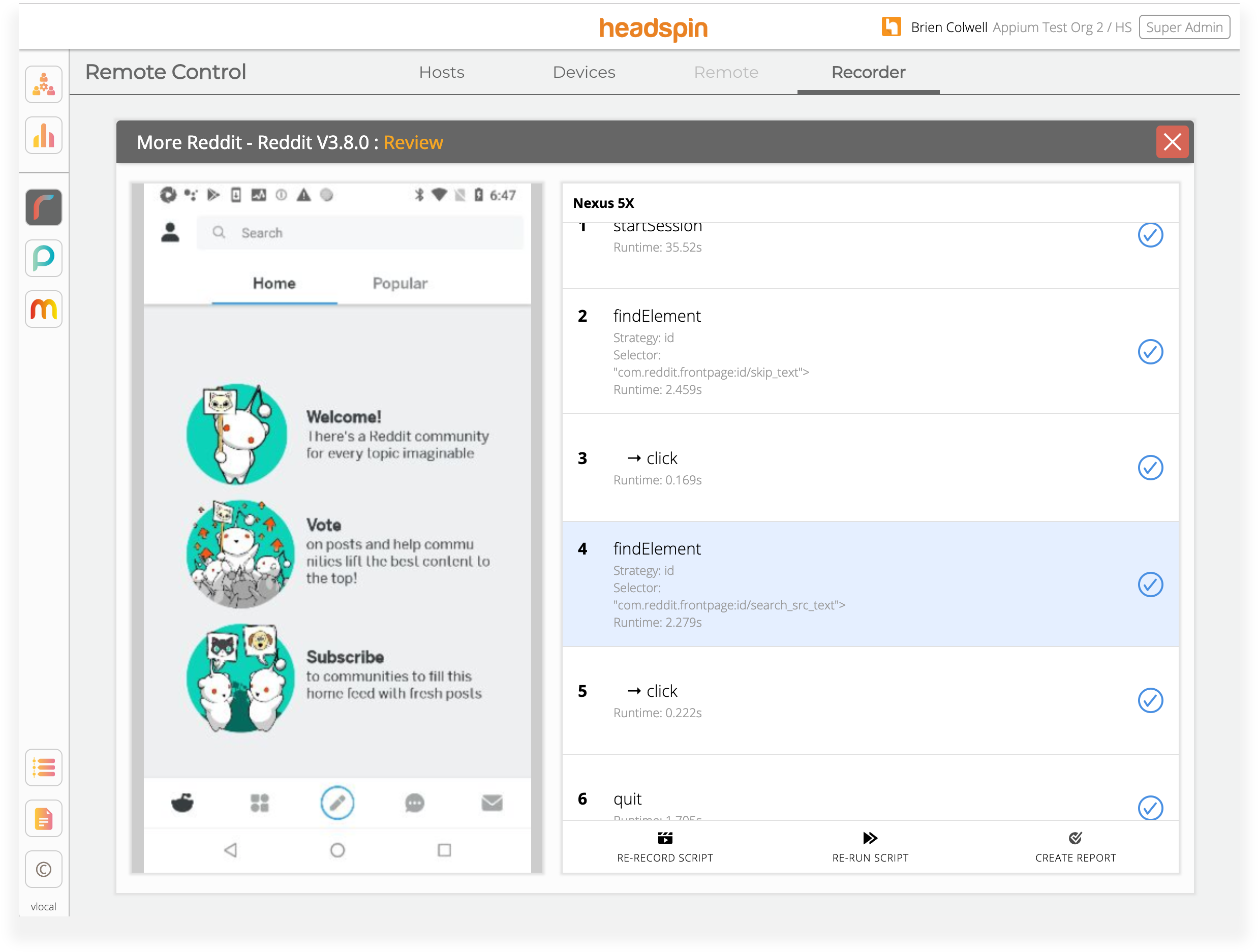
Task: Select step 5 click row
Action: (x=870, y=700)
